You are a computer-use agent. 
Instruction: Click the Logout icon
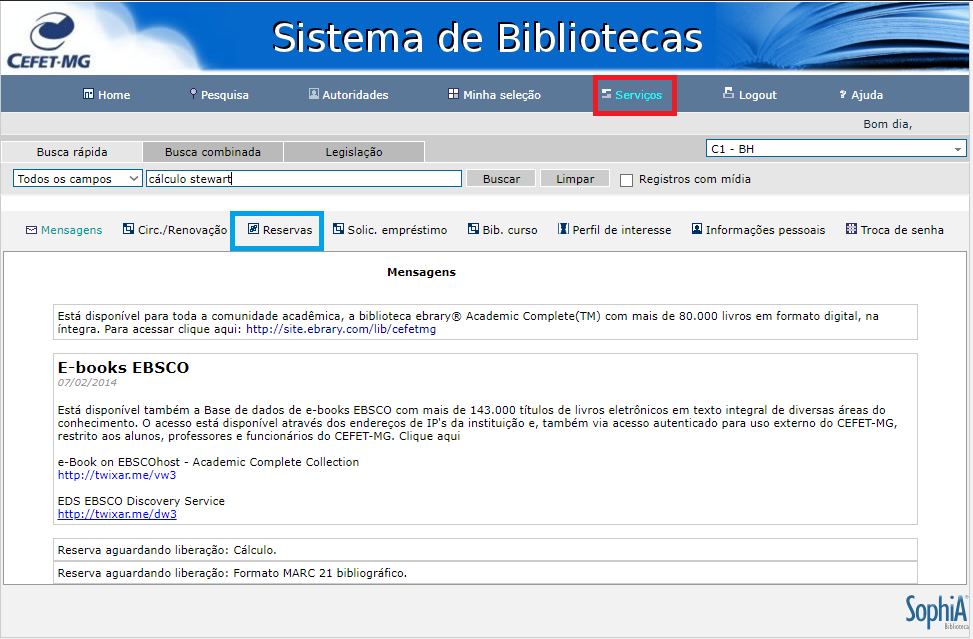tap(729, 93)
